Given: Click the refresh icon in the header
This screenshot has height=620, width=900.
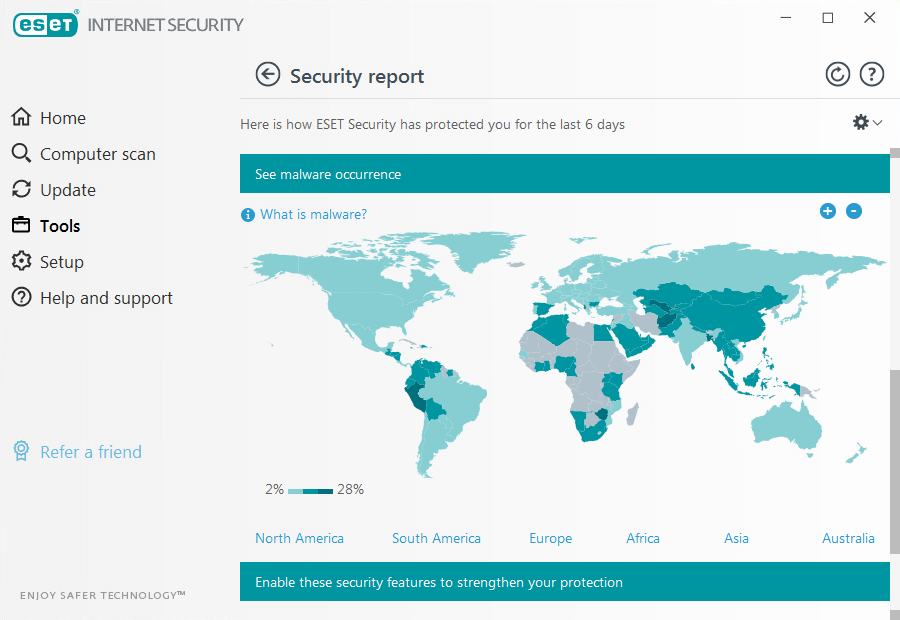Looking at the screenshot, I should pyautogui.click(x=837, y=74).
